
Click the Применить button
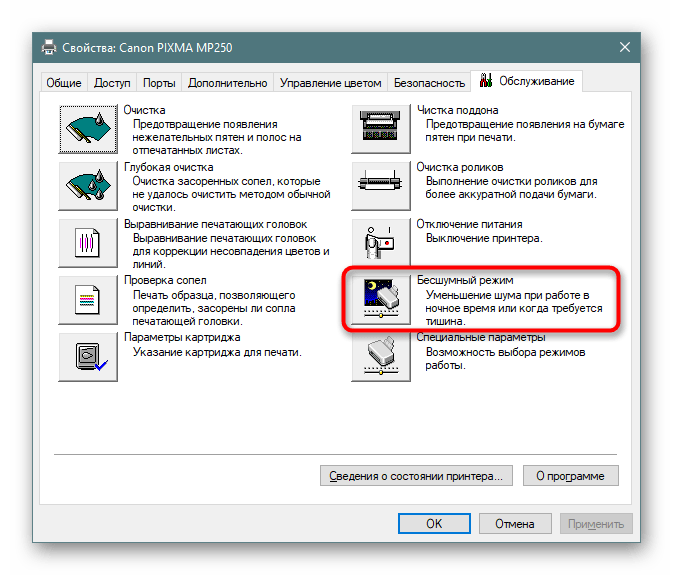596,524
